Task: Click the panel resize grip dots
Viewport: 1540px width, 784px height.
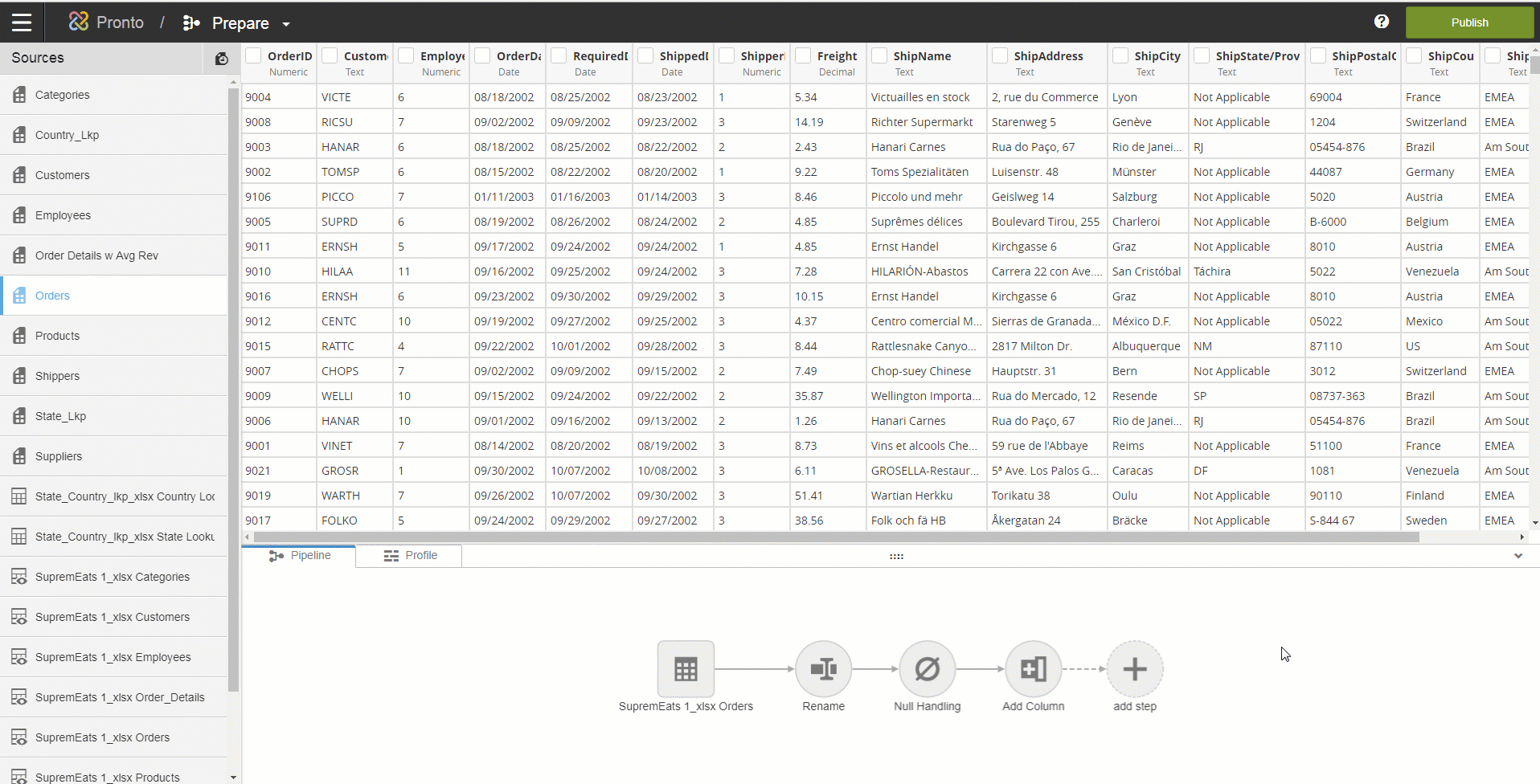Action: pos(896,556)
